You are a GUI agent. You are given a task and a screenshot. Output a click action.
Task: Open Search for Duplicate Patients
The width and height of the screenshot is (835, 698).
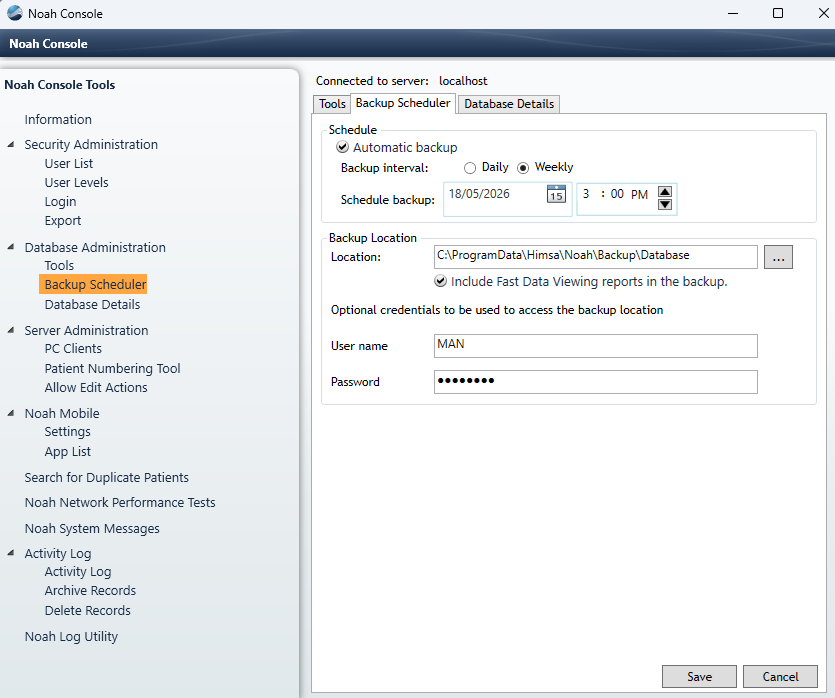click(107, 478)
